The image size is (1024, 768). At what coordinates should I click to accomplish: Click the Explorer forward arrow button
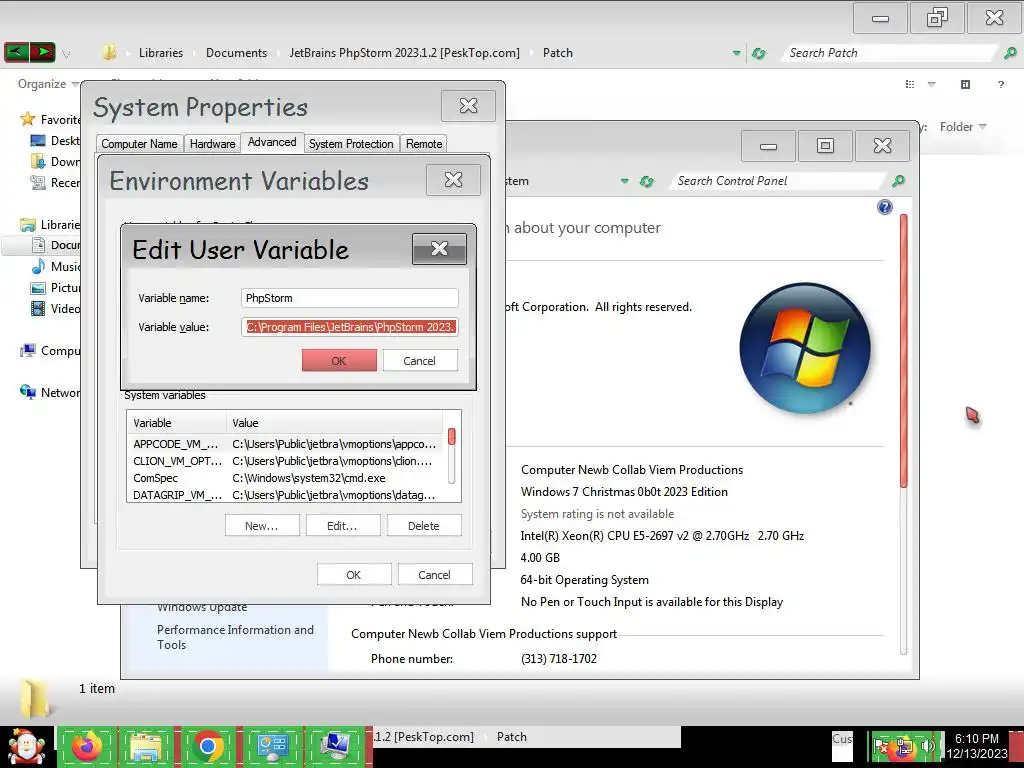click(42, 52)
